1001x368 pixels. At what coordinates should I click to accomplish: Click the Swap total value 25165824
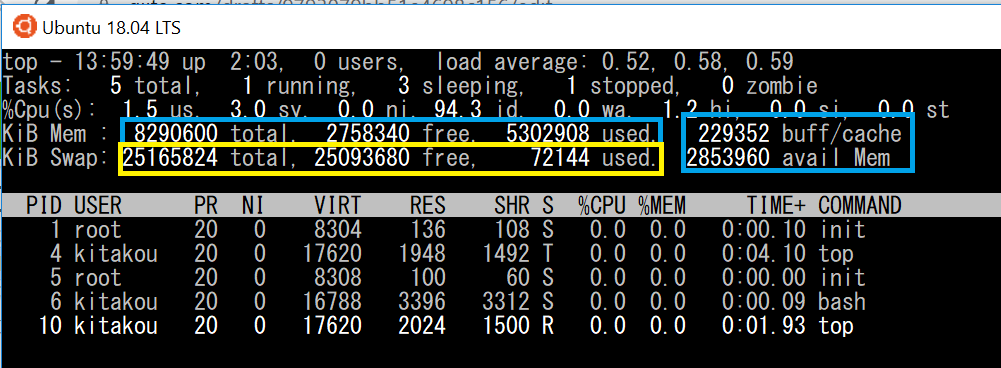point(170,157)
